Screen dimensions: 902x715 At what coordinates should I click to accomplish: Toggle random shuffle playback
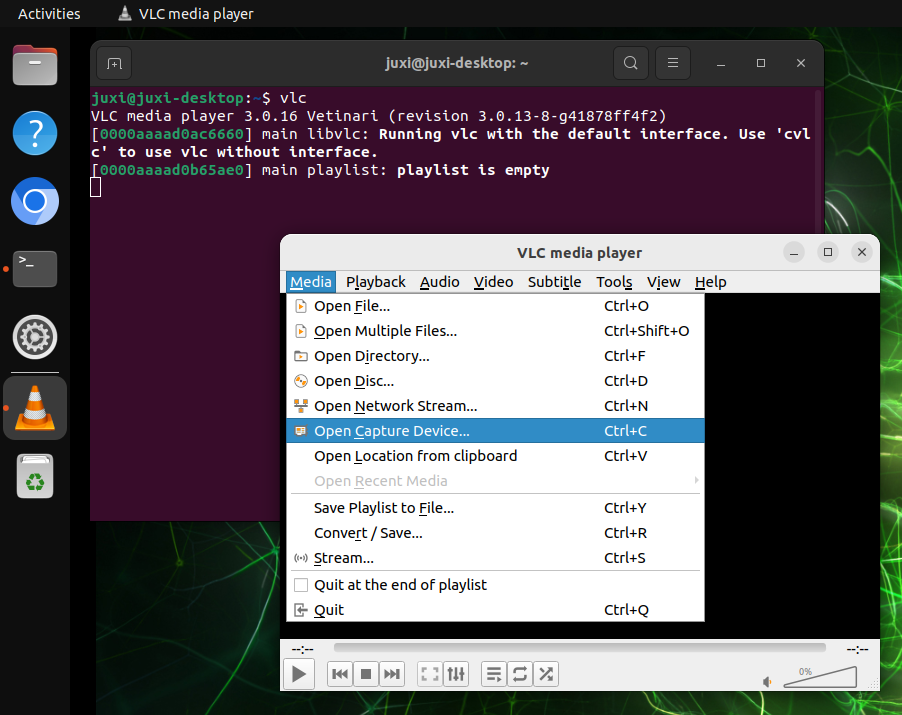[x=546, y=674]
